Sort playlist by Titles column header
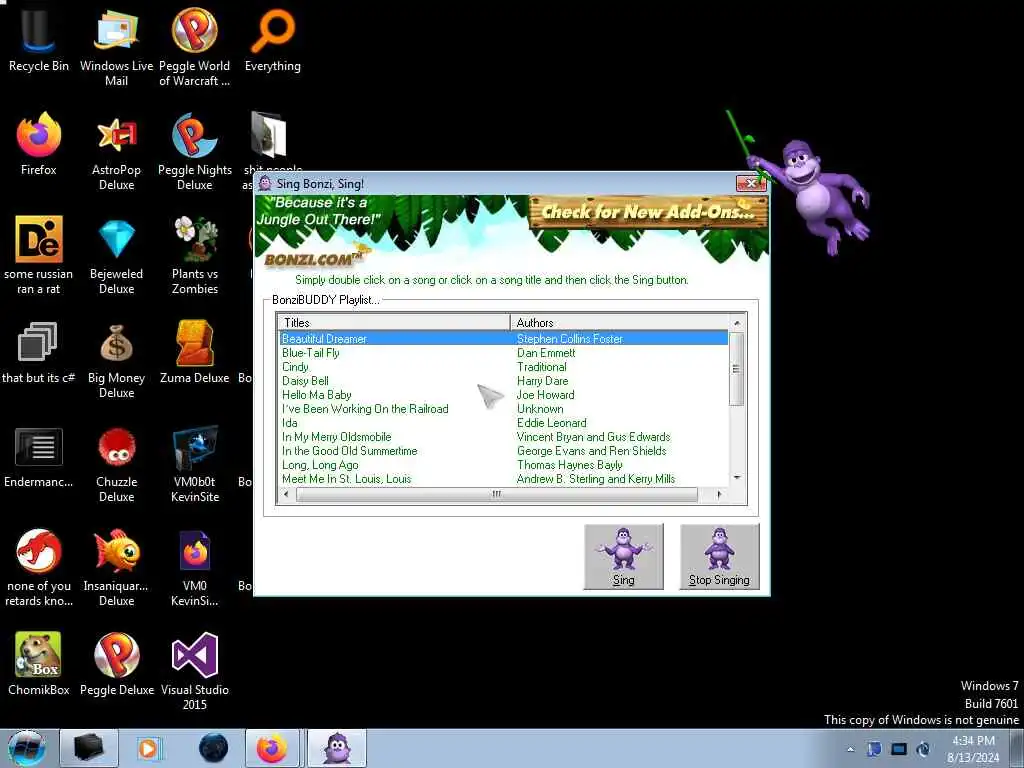The width and height of the screenshot is (1024, 768). pyautogui.click(x=393, y=323)
